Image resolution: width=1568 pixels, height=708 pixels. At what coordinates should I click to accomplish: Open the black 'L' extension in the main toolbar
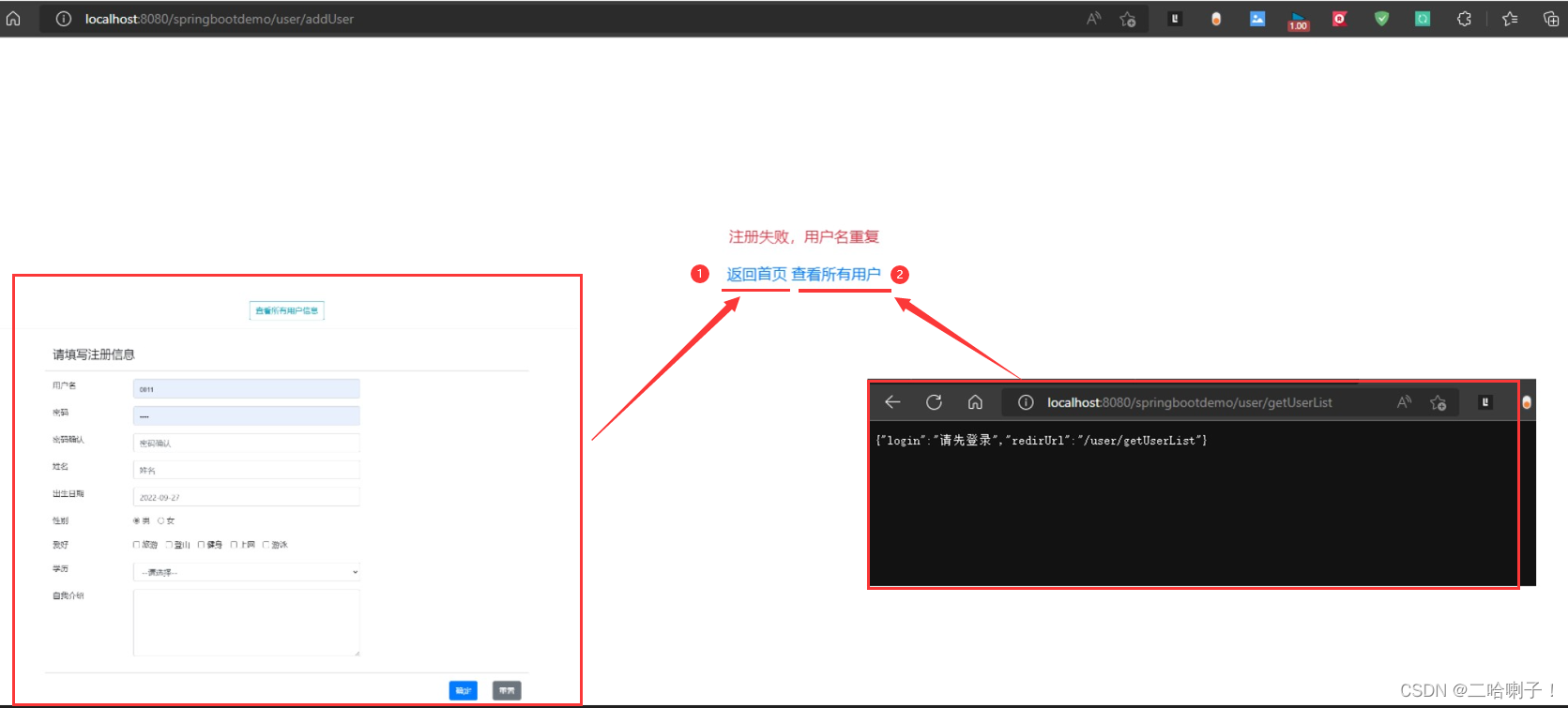(x=1175, y=19)
